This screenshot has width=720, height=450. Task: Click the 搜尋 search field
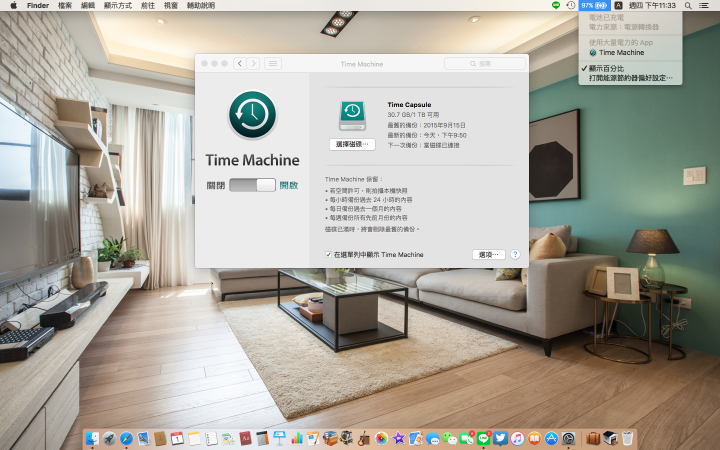point(485,64)
